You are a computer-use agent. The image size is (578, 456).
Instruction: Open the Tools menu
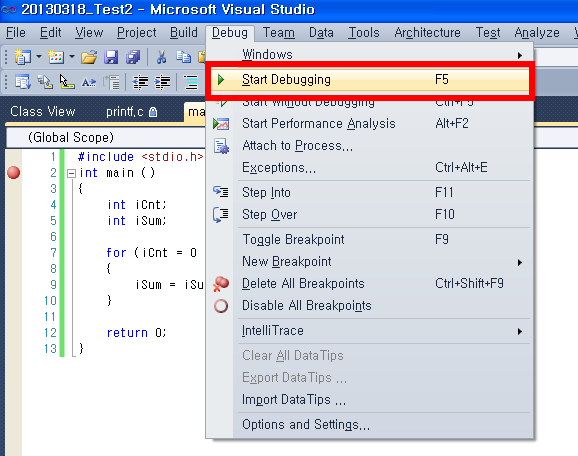364,33
